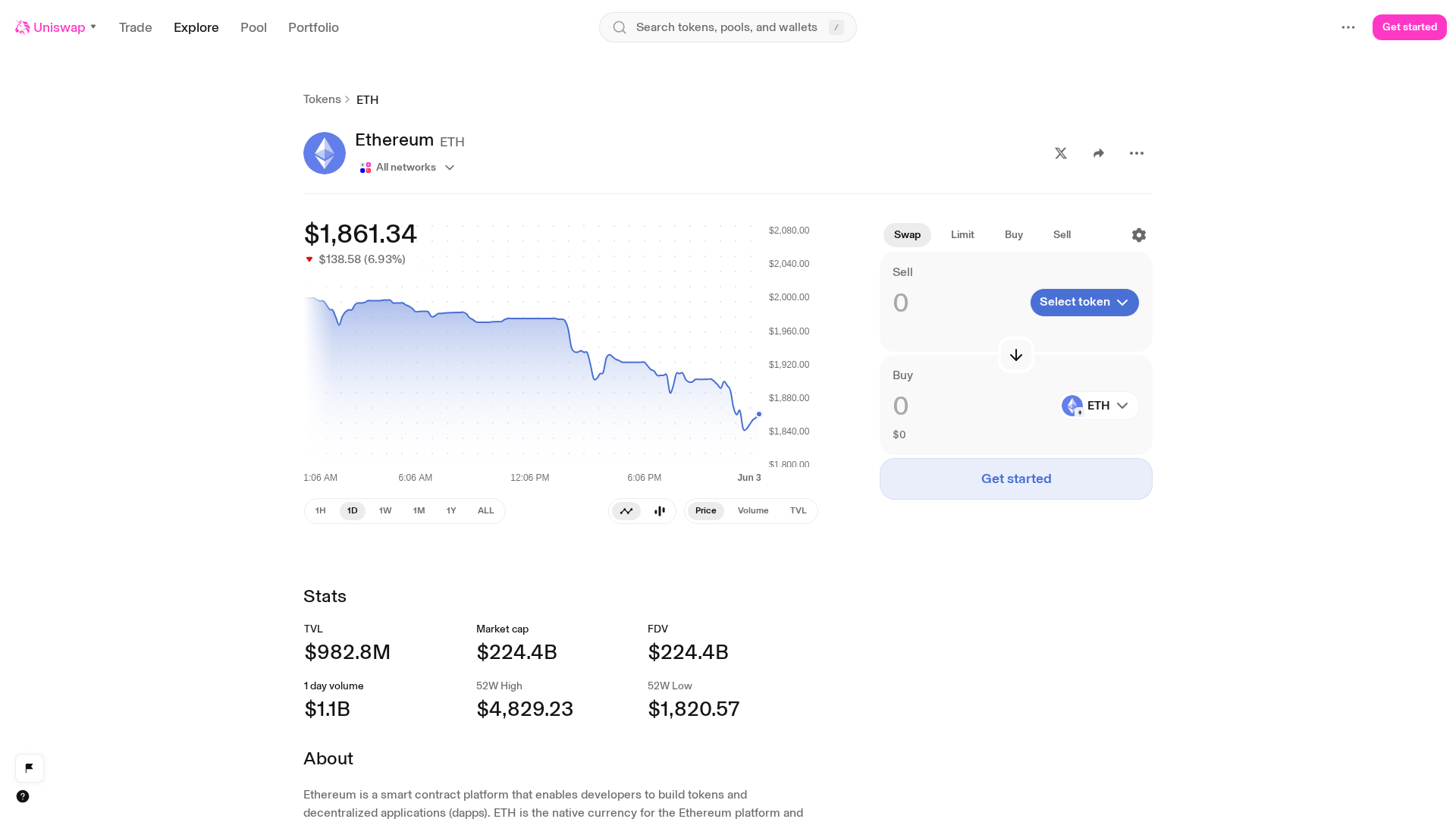Click the Ethereum token logo
This screenshot has height=819, width=1456.
tap(325, 153)
